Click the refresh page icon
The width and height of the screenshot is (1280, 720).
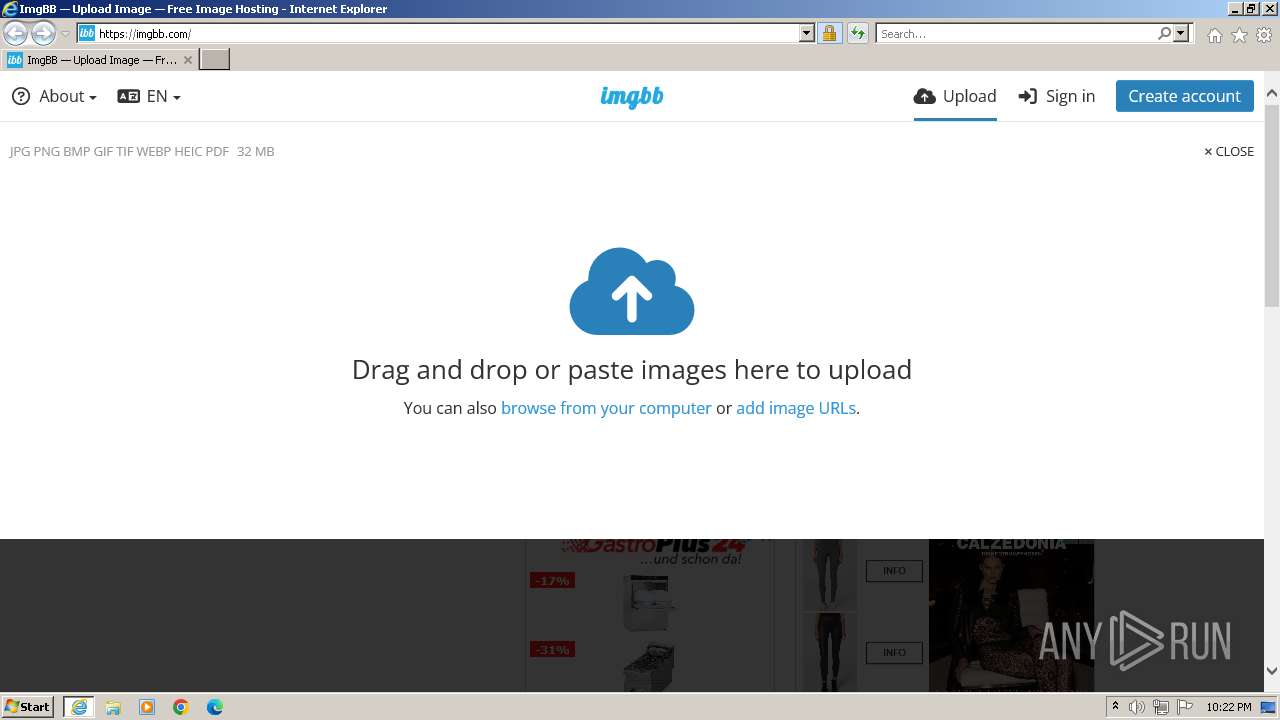point(857,34)
